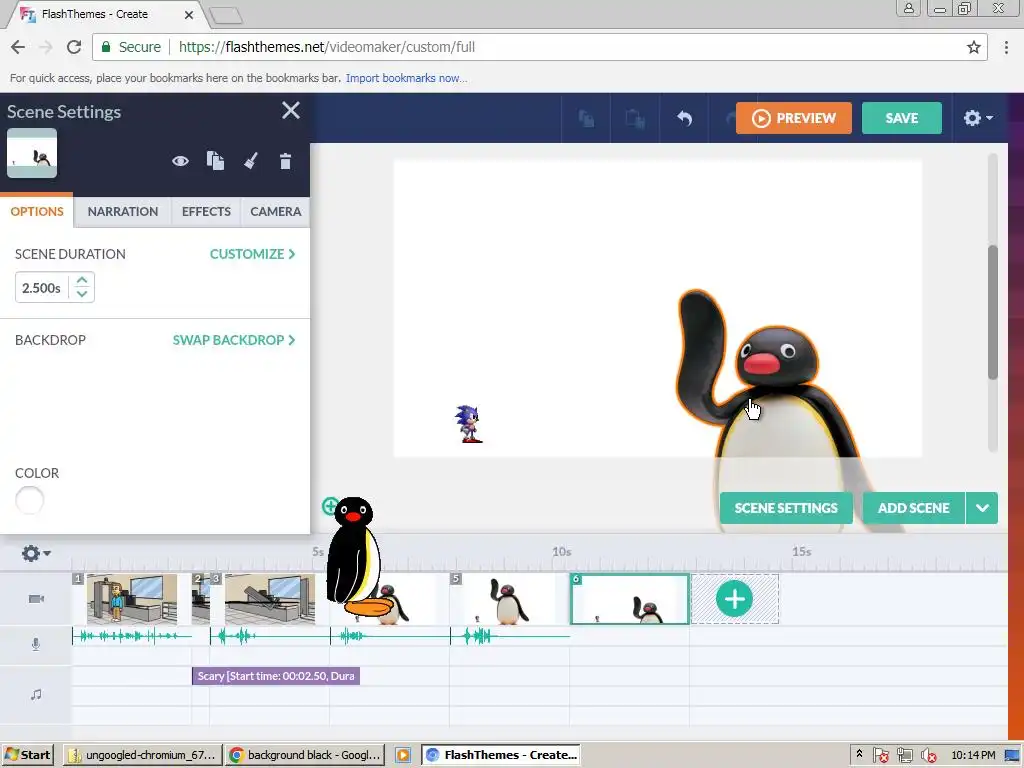Duplicate scene using the copy icon
This screenshot has height=768, width=1024.
pyautogui.click(x=216, y=161)
